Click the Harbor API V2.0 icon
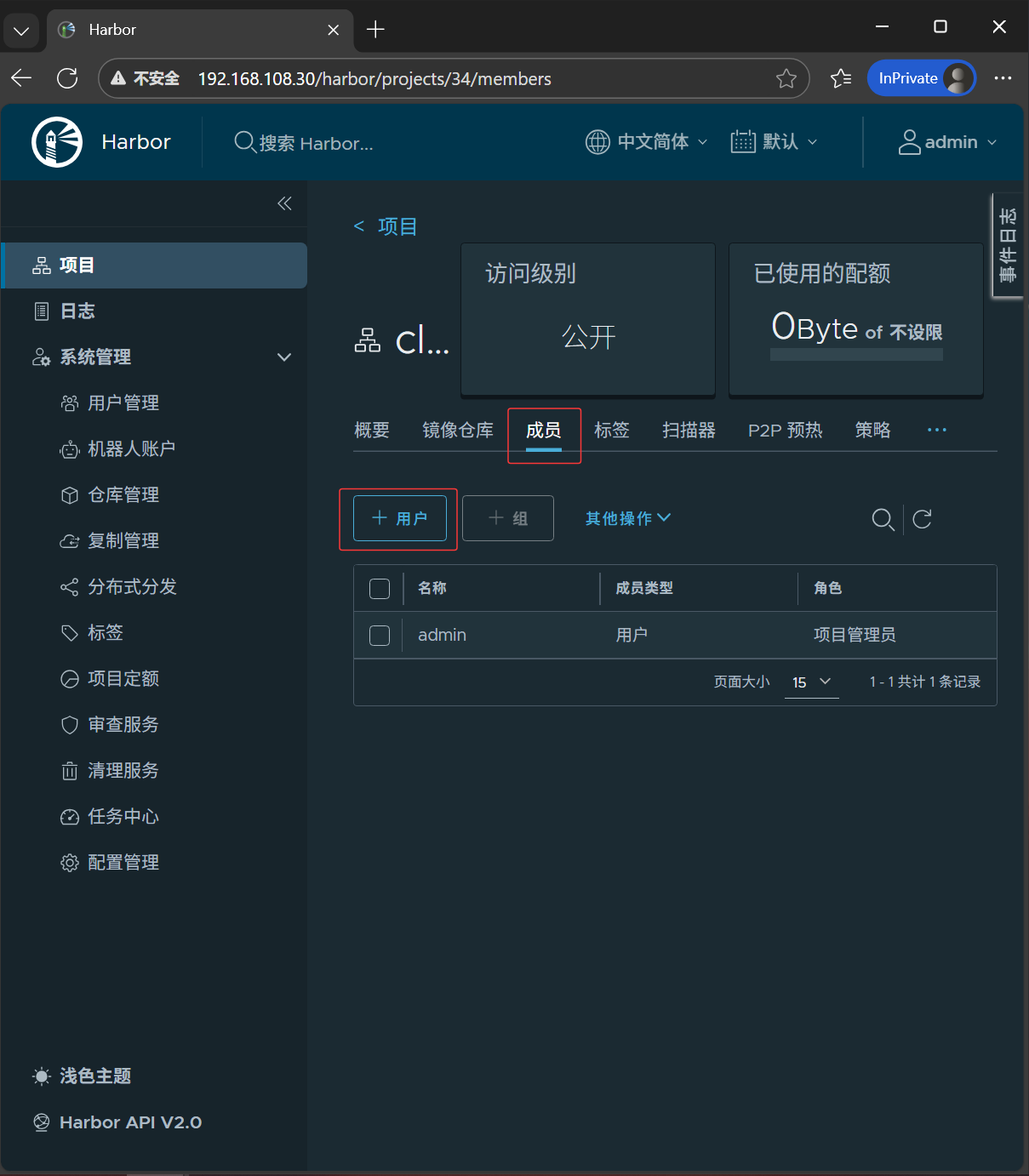 pyautogui.click(x=42, y=1122)
